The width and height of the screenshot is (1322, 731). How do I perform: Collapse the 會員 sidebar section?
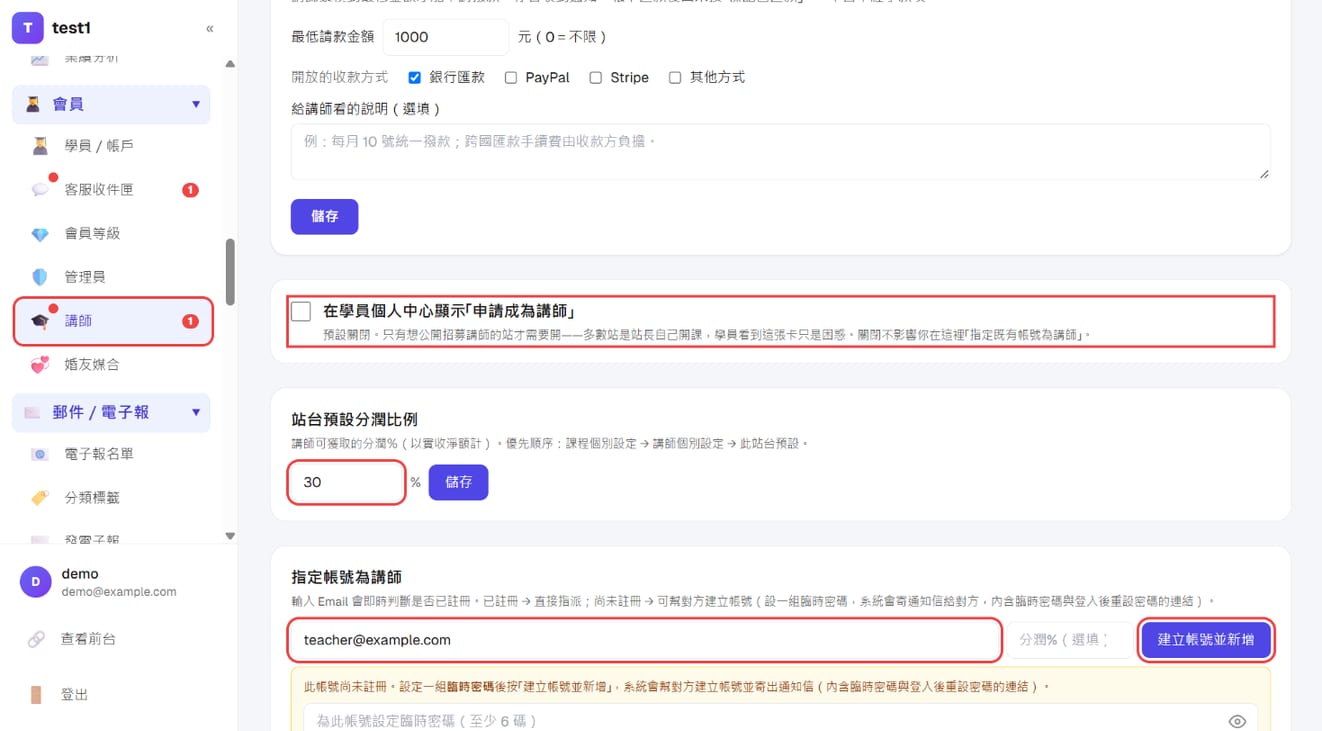[x=196, y=104]
